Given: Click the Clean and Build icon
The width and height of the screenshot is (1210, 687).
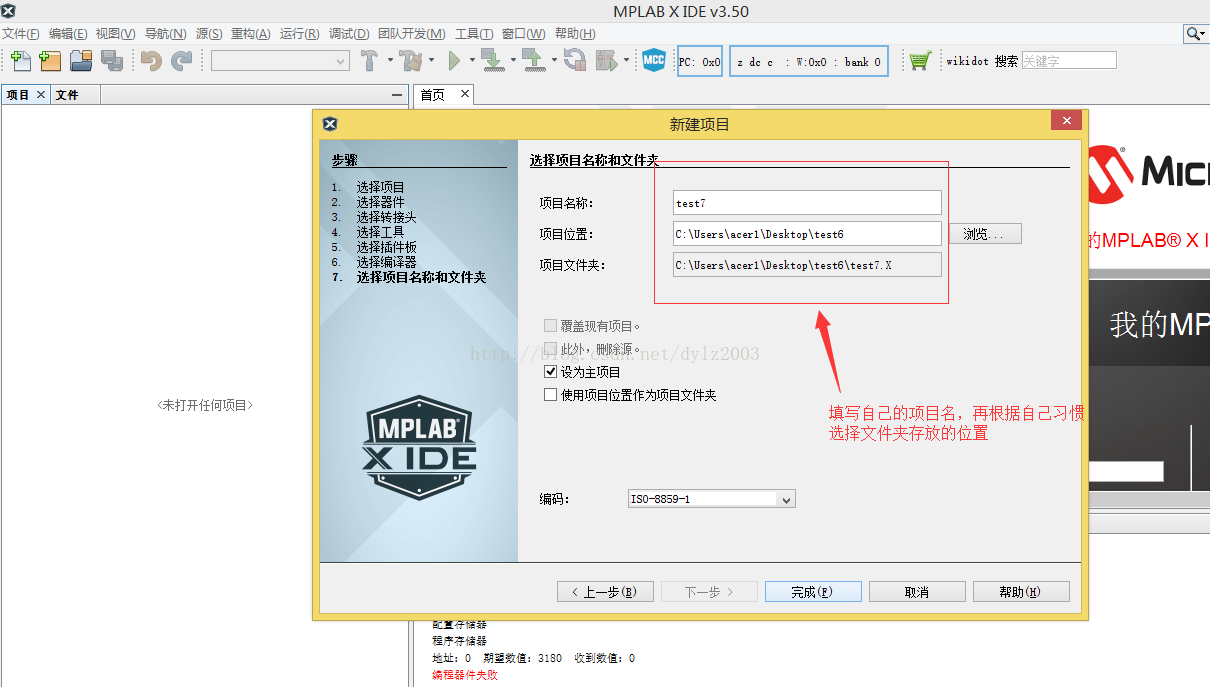Looking at the screenshot, I should tap(411, 61).
